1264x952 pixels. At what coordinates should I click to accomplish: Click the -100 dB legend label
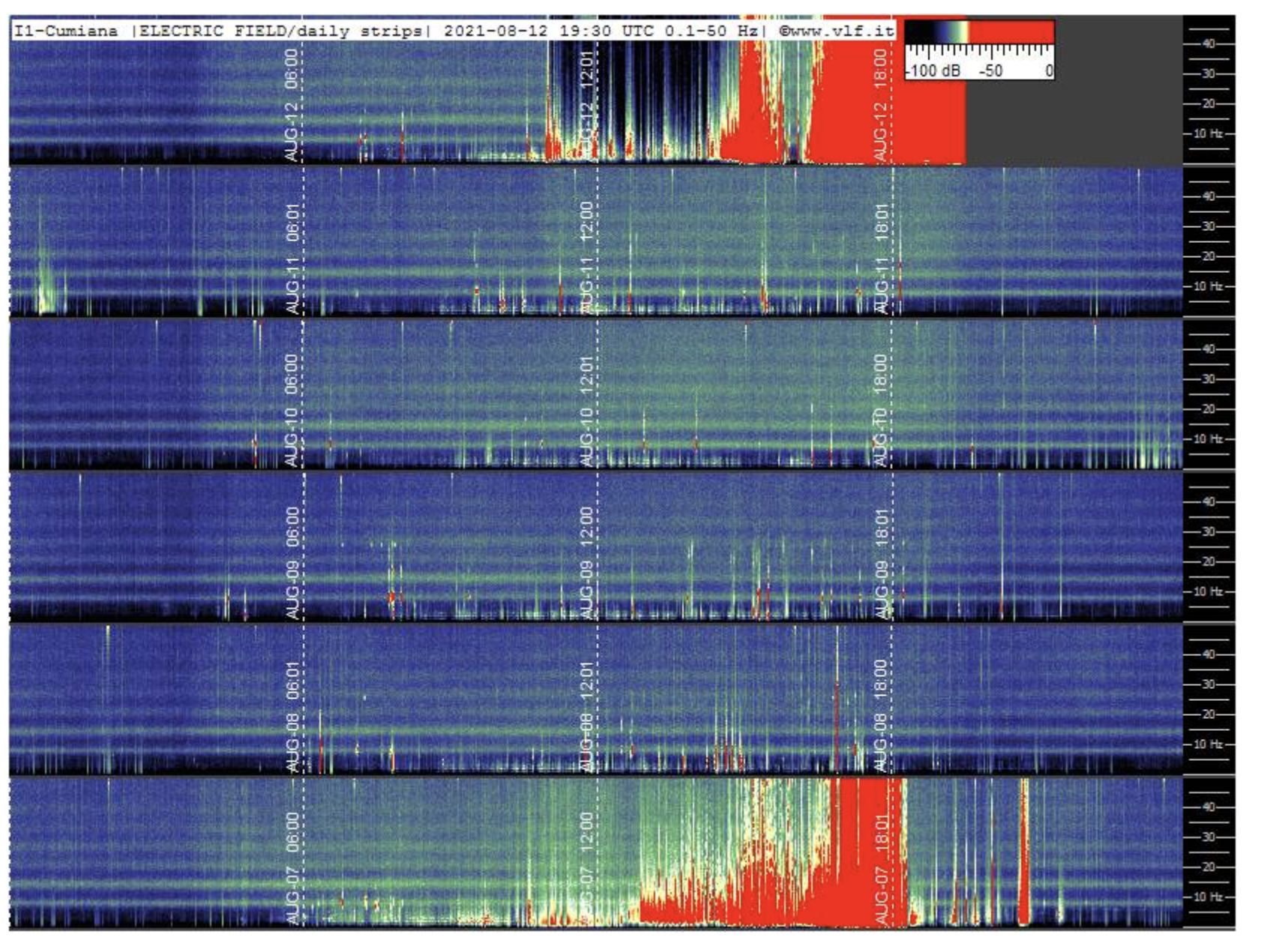933,70
